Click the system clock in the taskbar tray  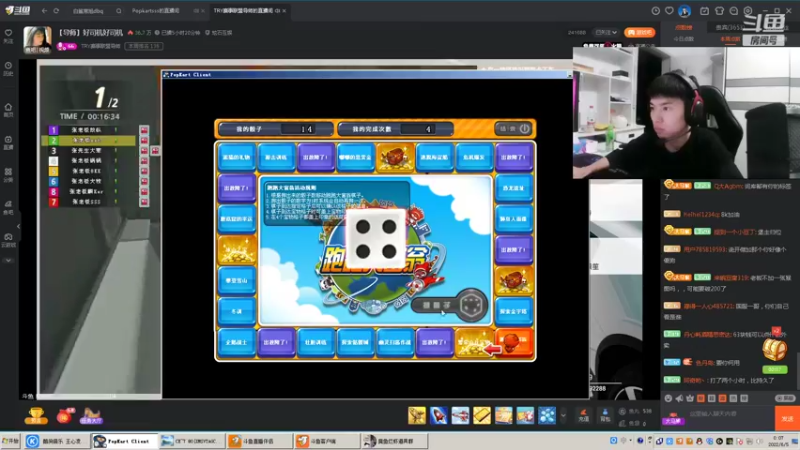pyautogui.click(x=779, y=441)
